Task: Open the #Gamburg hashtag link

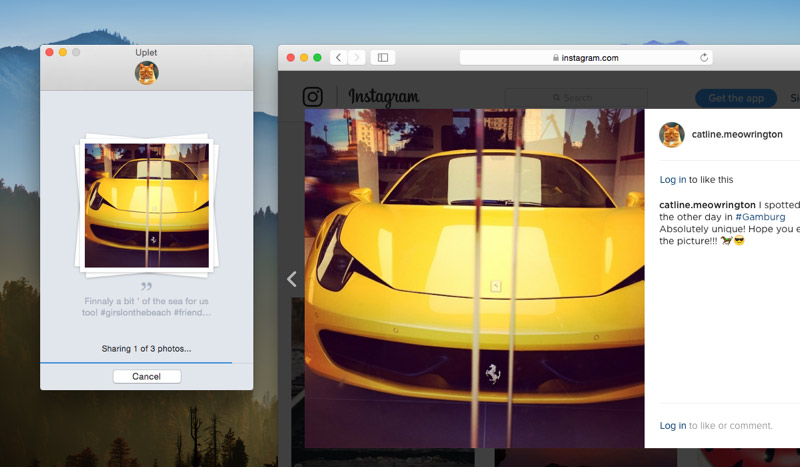Action: pos(760,216)
